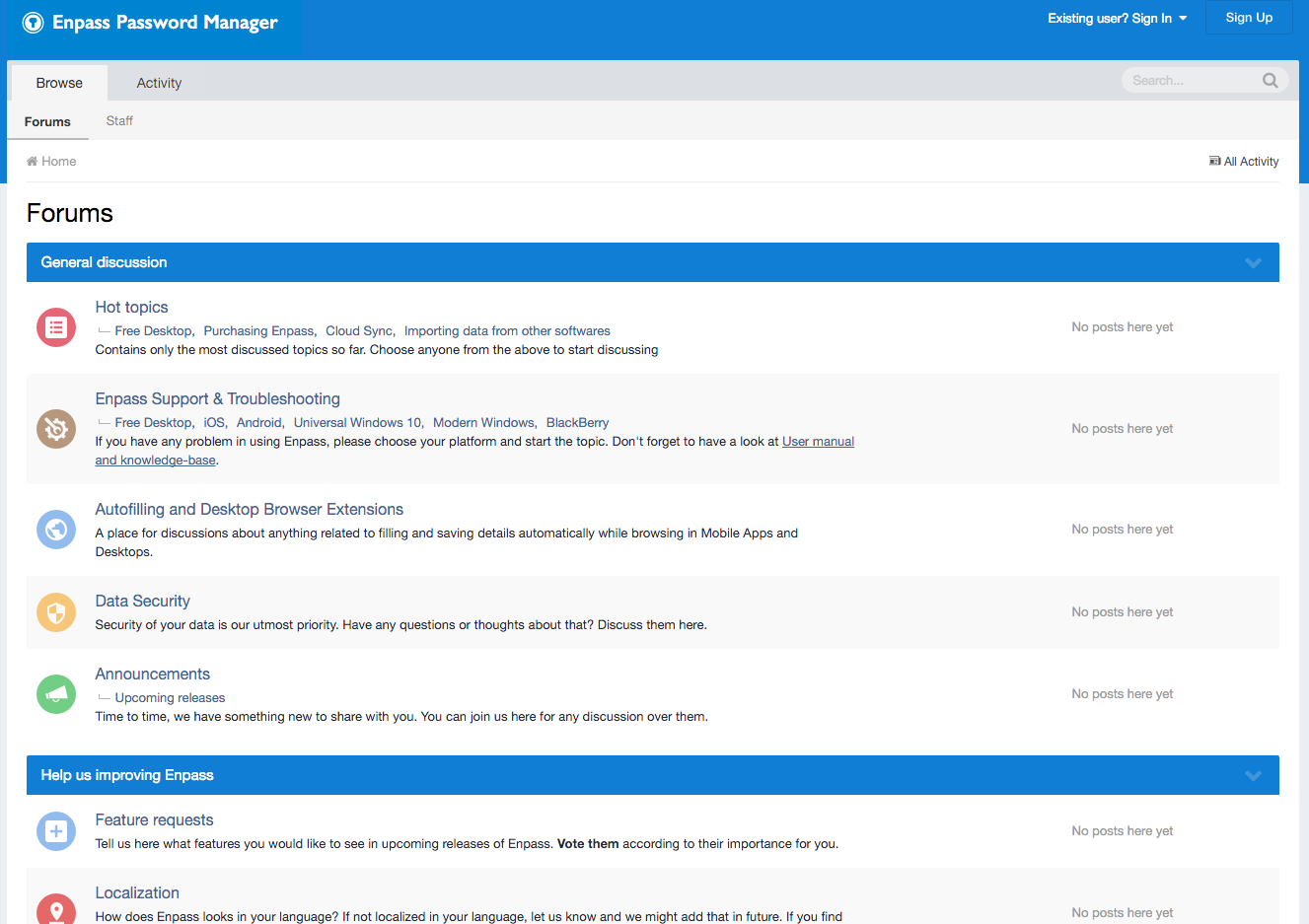
Task: Click the Autofilling globe forum icon
Action: click(56, 530)
